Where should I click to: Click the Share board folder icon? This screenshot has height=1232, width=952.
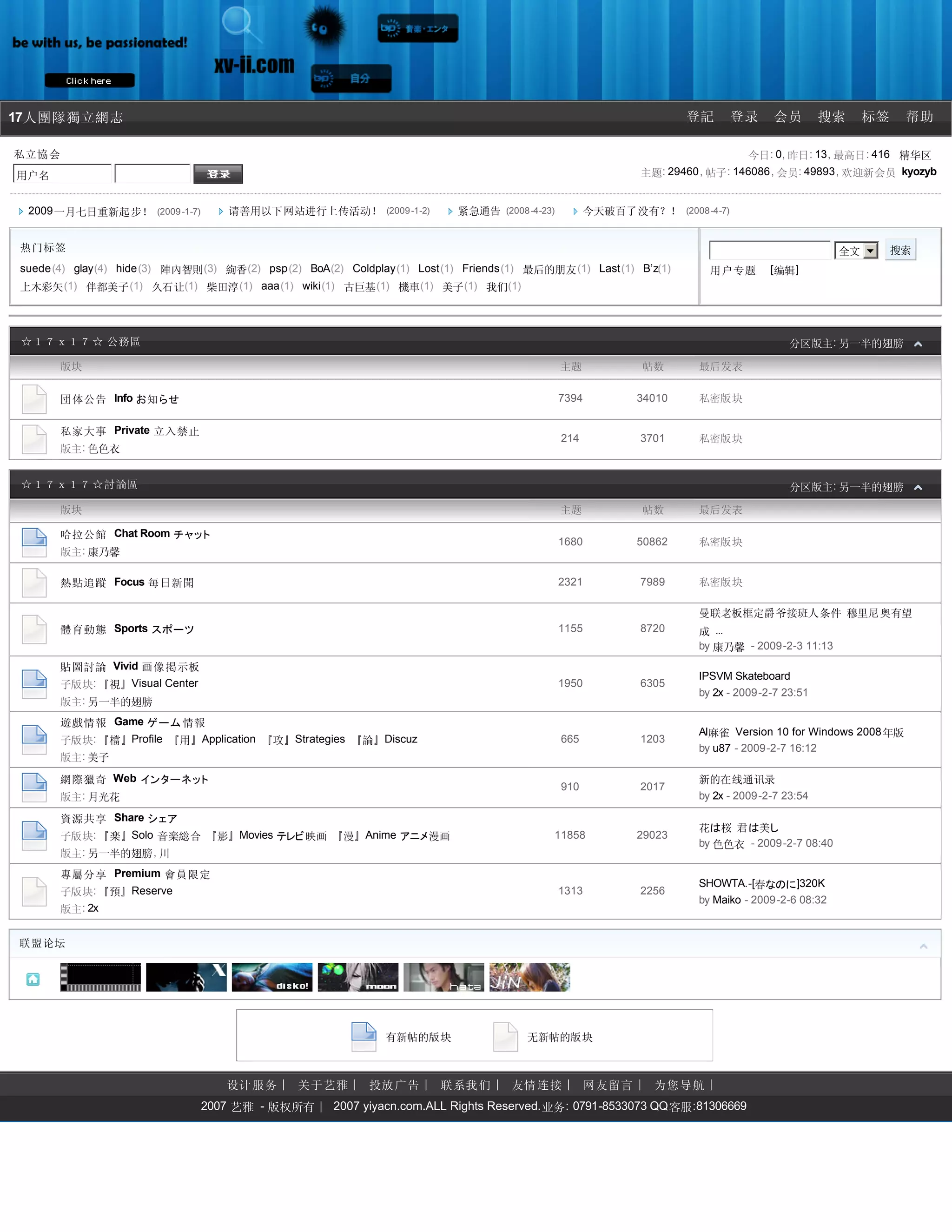coord(34,835)
